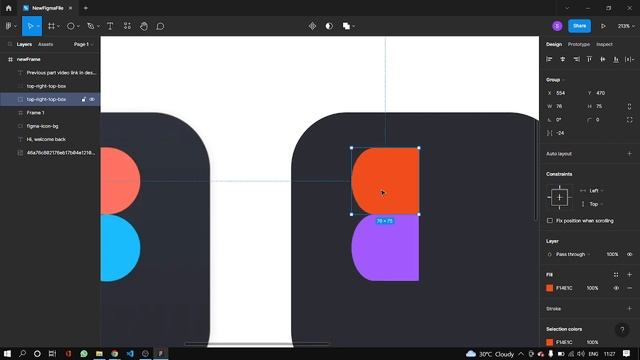Screen dimensions: 640x360
Task: Open the Figma main menu icon
Action: 9,26
